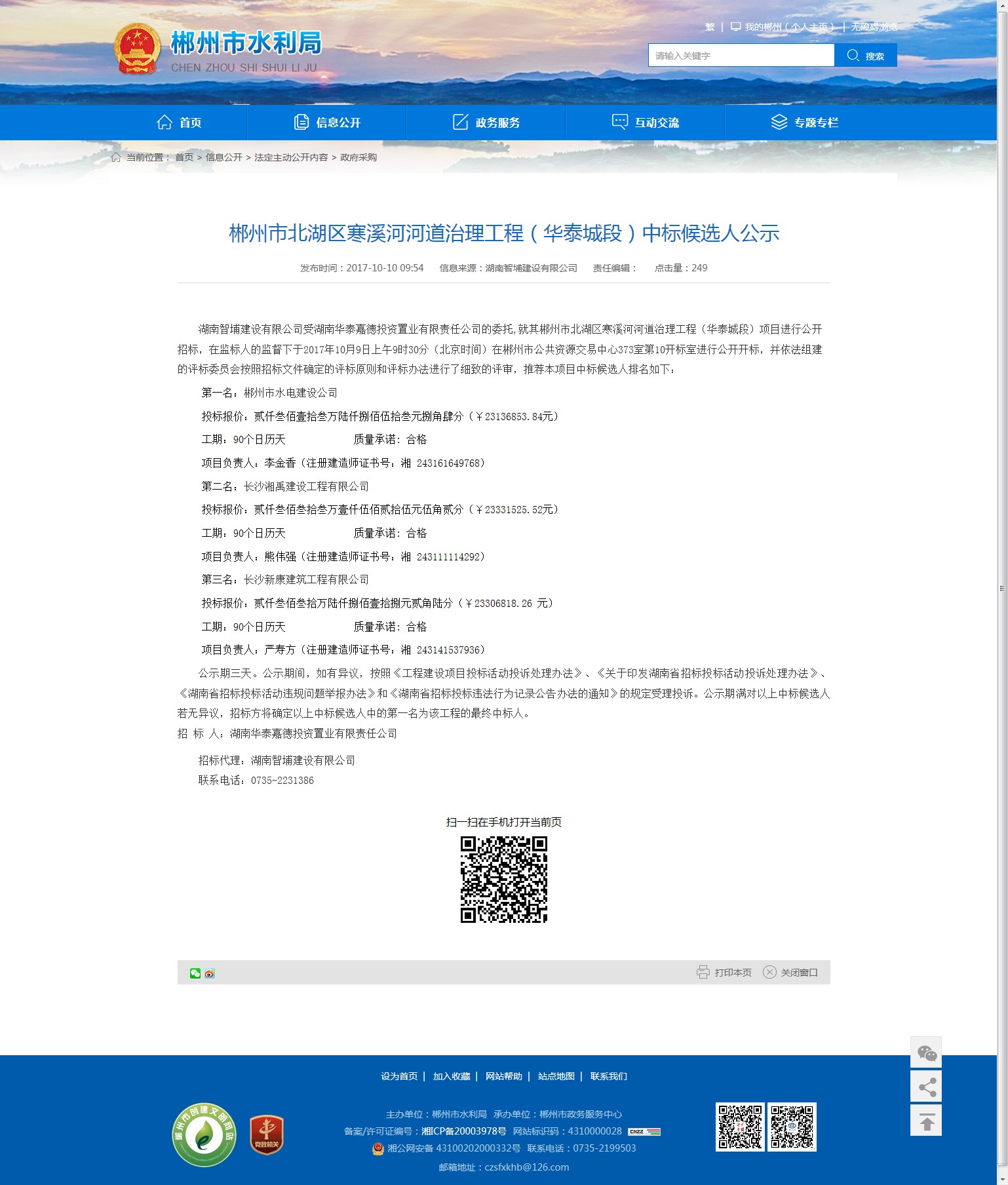1008x1185 pixels.
Task: Click the red 党政机关 badge in footer
Action: [266, 1135]
